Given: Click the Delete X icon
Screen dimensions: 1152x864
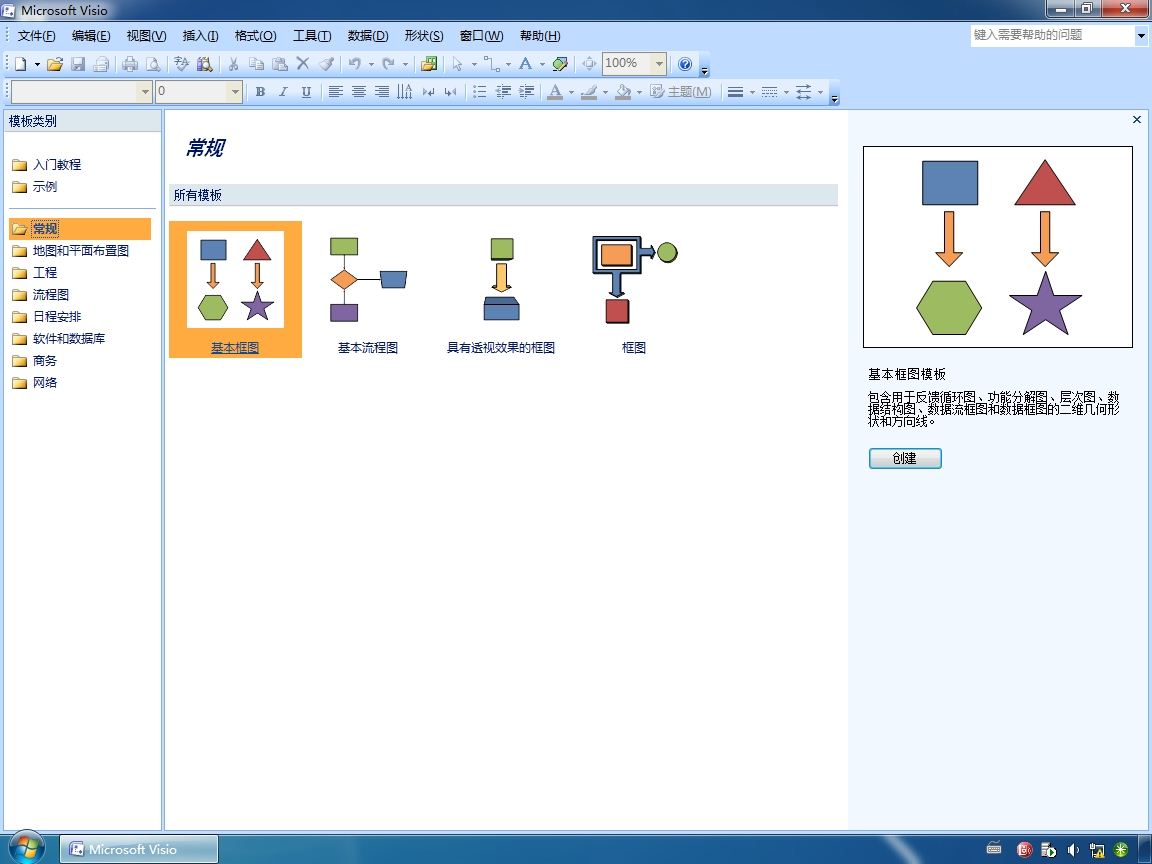Looking at the screenshot, I should coord(303,64).
